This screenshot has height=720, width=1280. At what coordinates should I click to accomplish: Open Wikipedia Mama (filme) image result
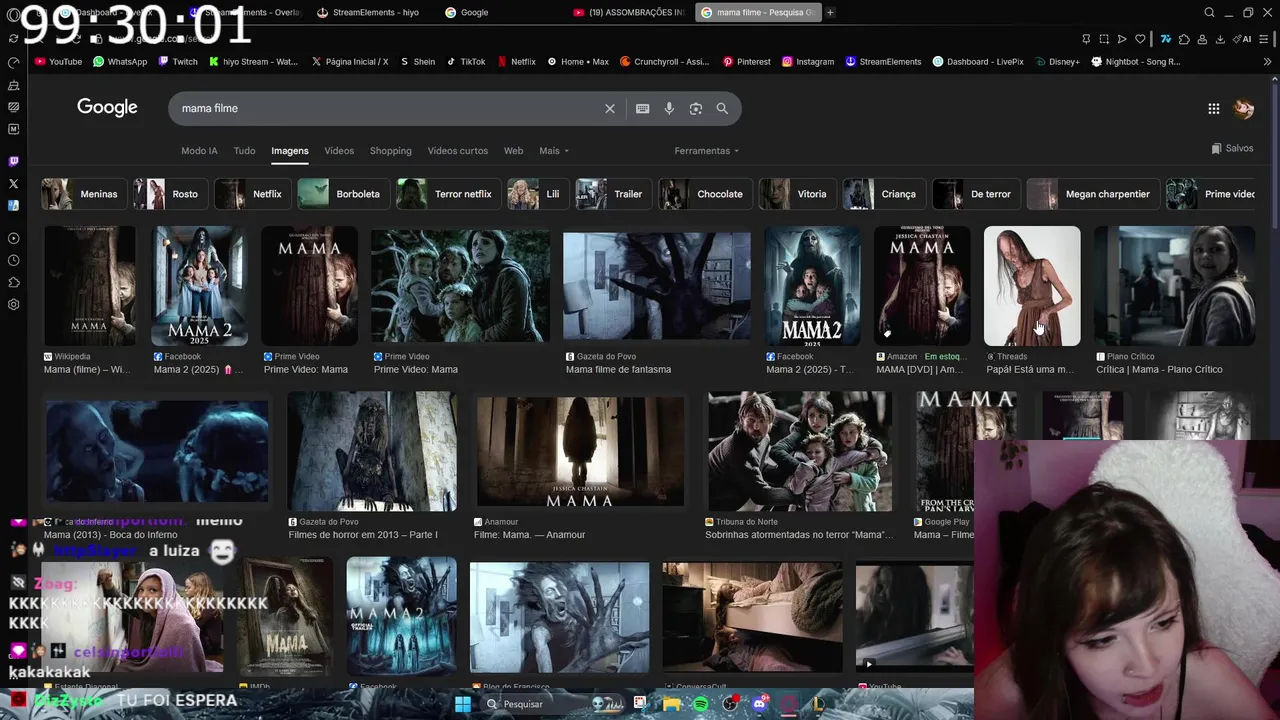tap(90, 286)
